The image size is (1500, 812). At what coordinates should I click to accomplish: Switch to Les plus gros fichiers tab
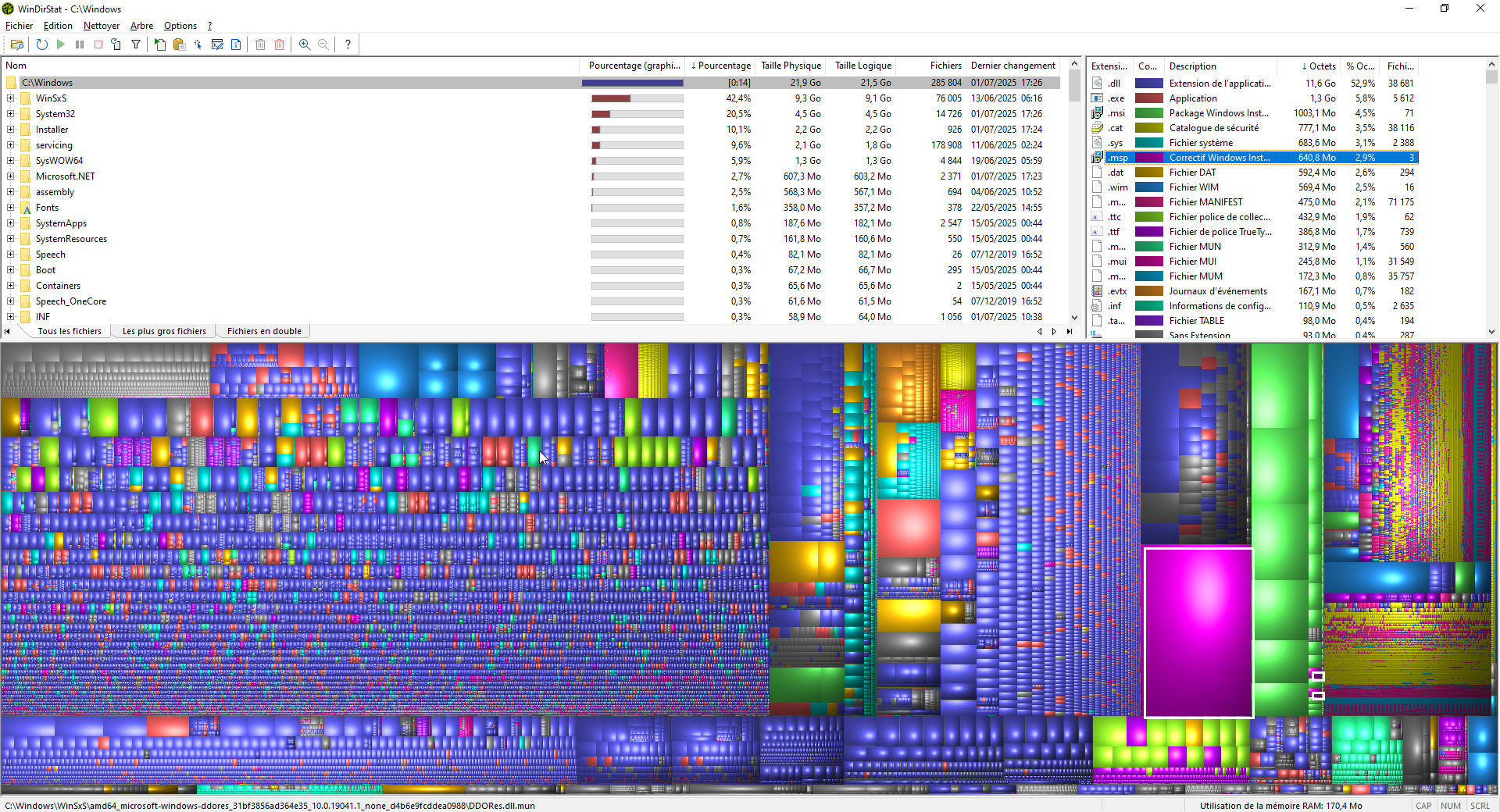tap(164, 331)
